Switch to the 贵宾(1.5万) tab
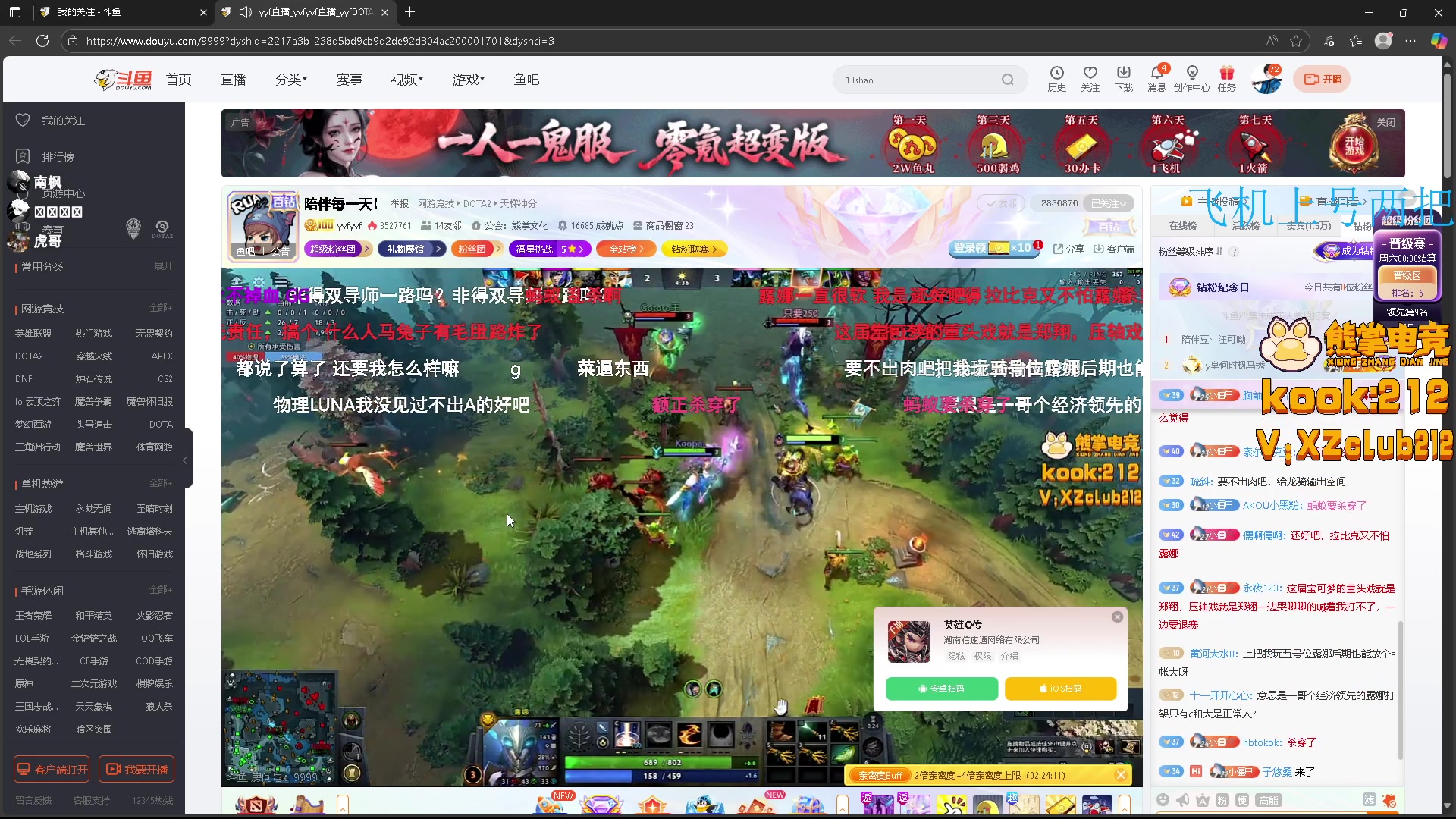 click(1308, 225)
